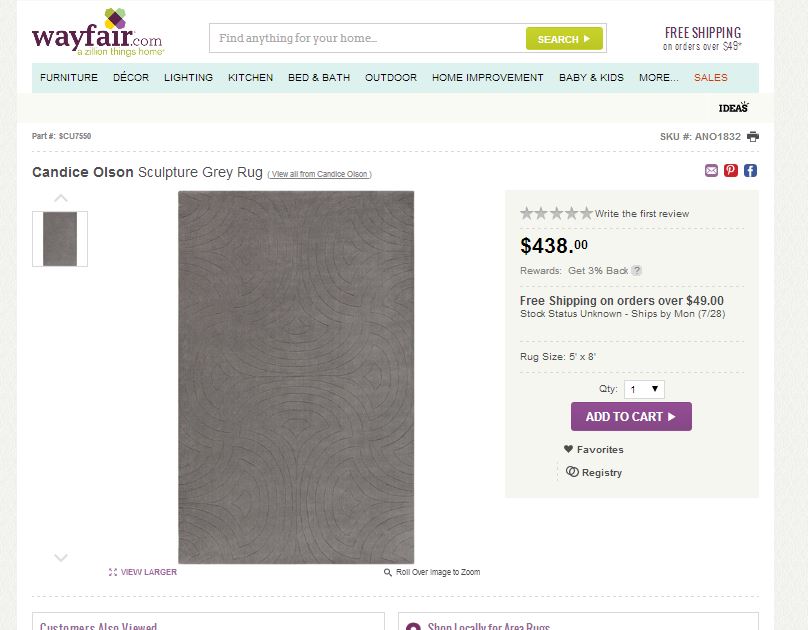The height and width of the screenshot is (630, 808).
Task: Open the IDEAS section icon
Action: pos(734,107)
